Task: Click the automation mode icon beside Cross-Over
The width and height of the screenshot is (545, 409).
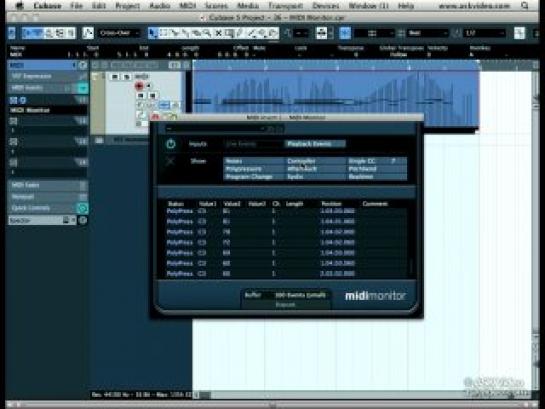Action: pos(88,33)
